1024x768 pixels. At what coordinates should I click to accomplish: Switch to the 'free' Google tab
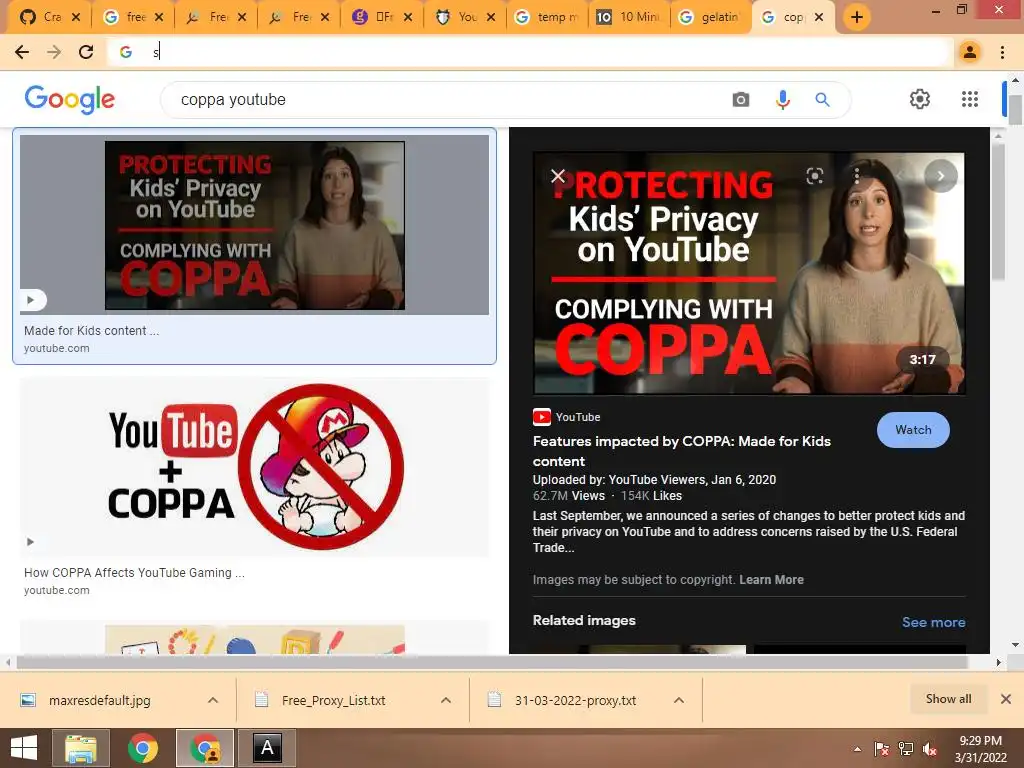[x=127, y=17]
